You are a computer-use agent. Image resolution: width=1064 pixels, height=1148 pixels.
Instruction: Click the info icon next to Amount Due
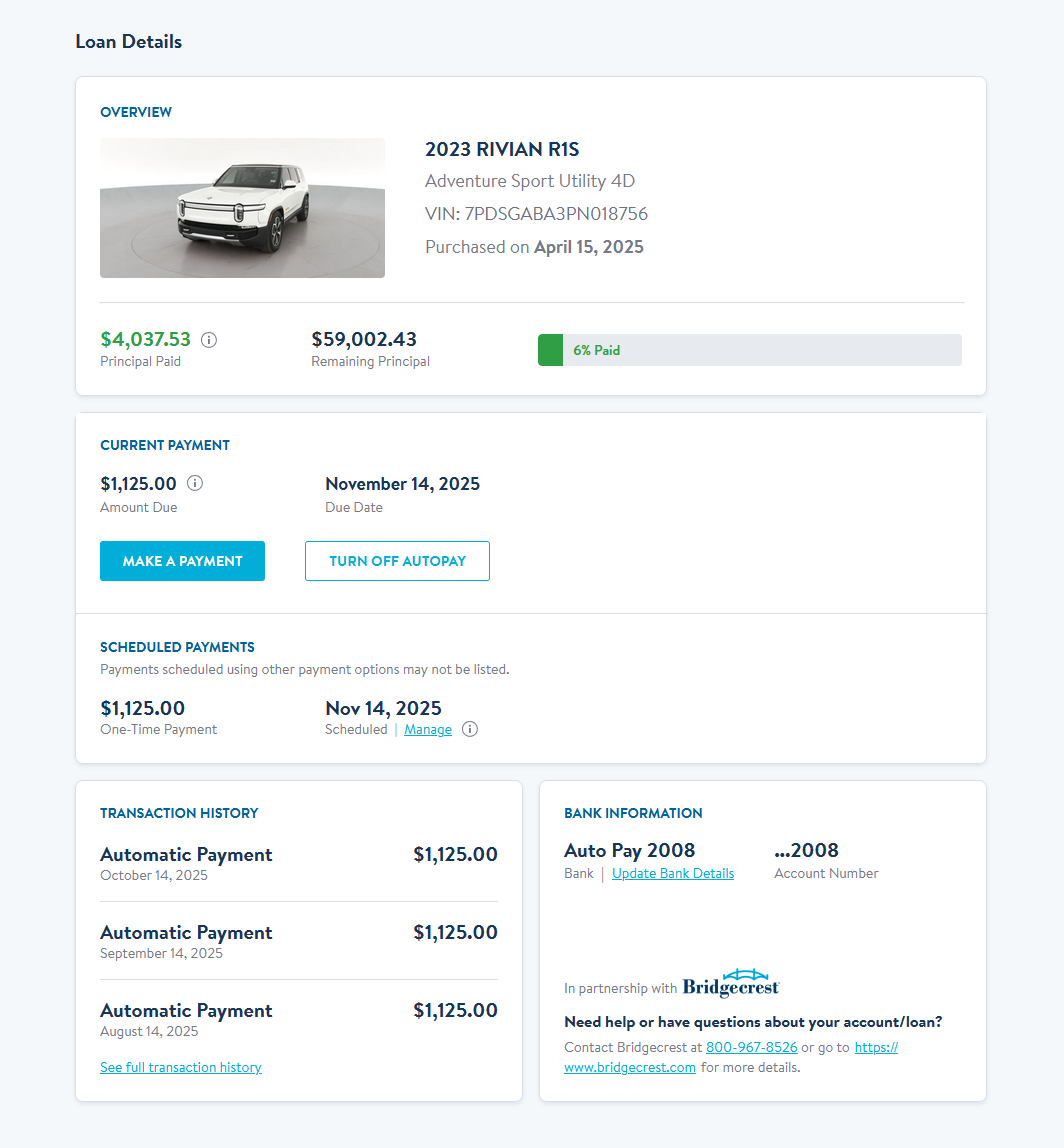[x=195, y=484]
